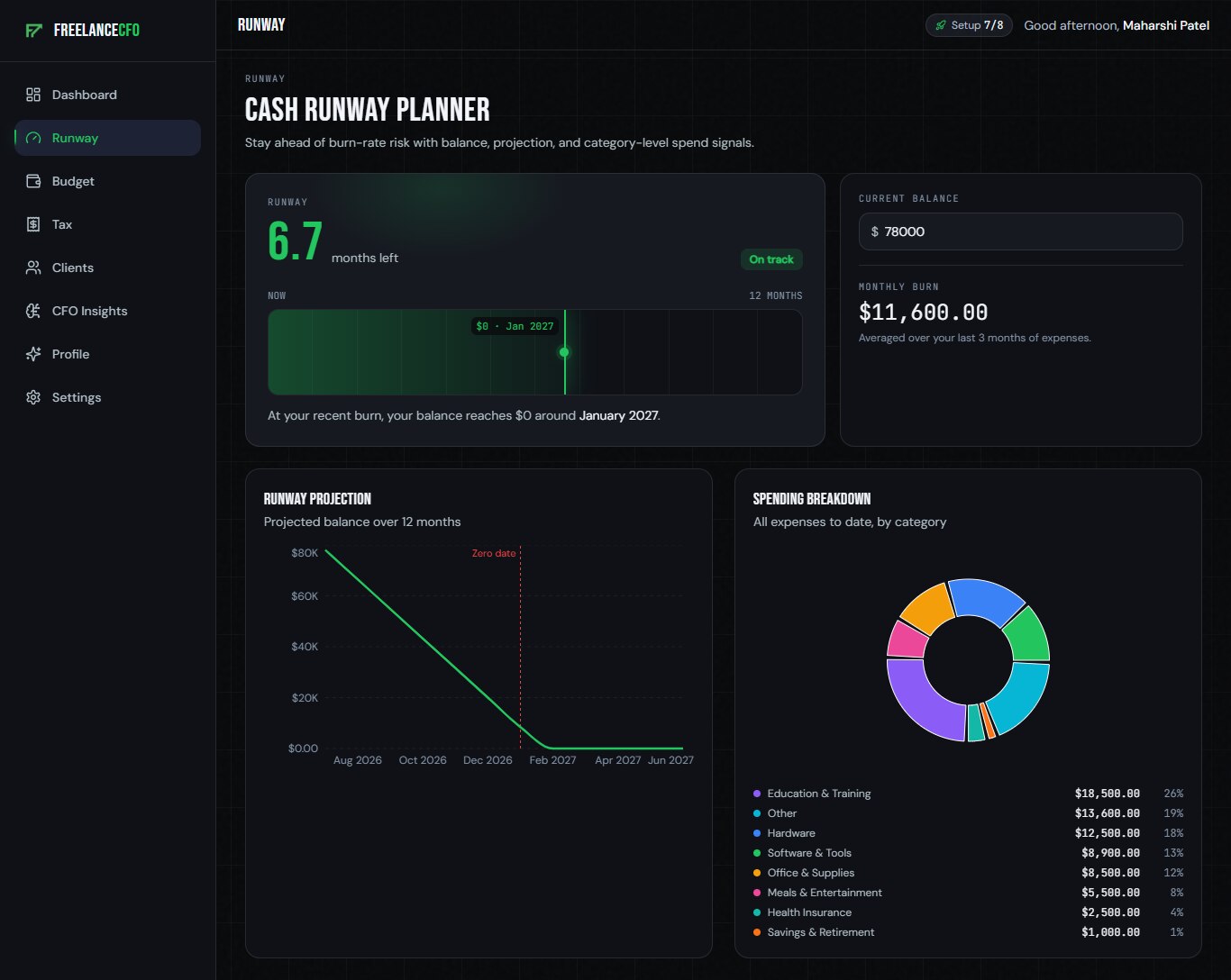Screen dimensions: 1231x980
Task: Click the Spending Breakdown panel title
Action: (812, 499)
